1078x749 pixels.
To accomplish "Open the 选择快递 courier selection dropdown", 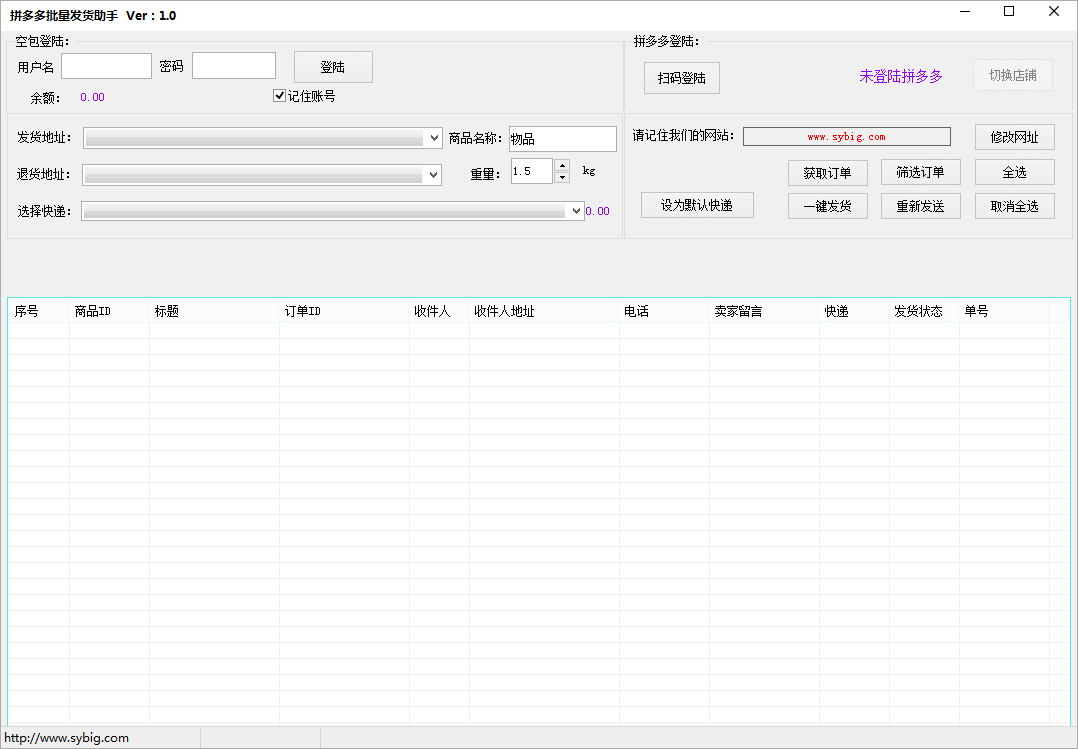I will pos(576,210).
